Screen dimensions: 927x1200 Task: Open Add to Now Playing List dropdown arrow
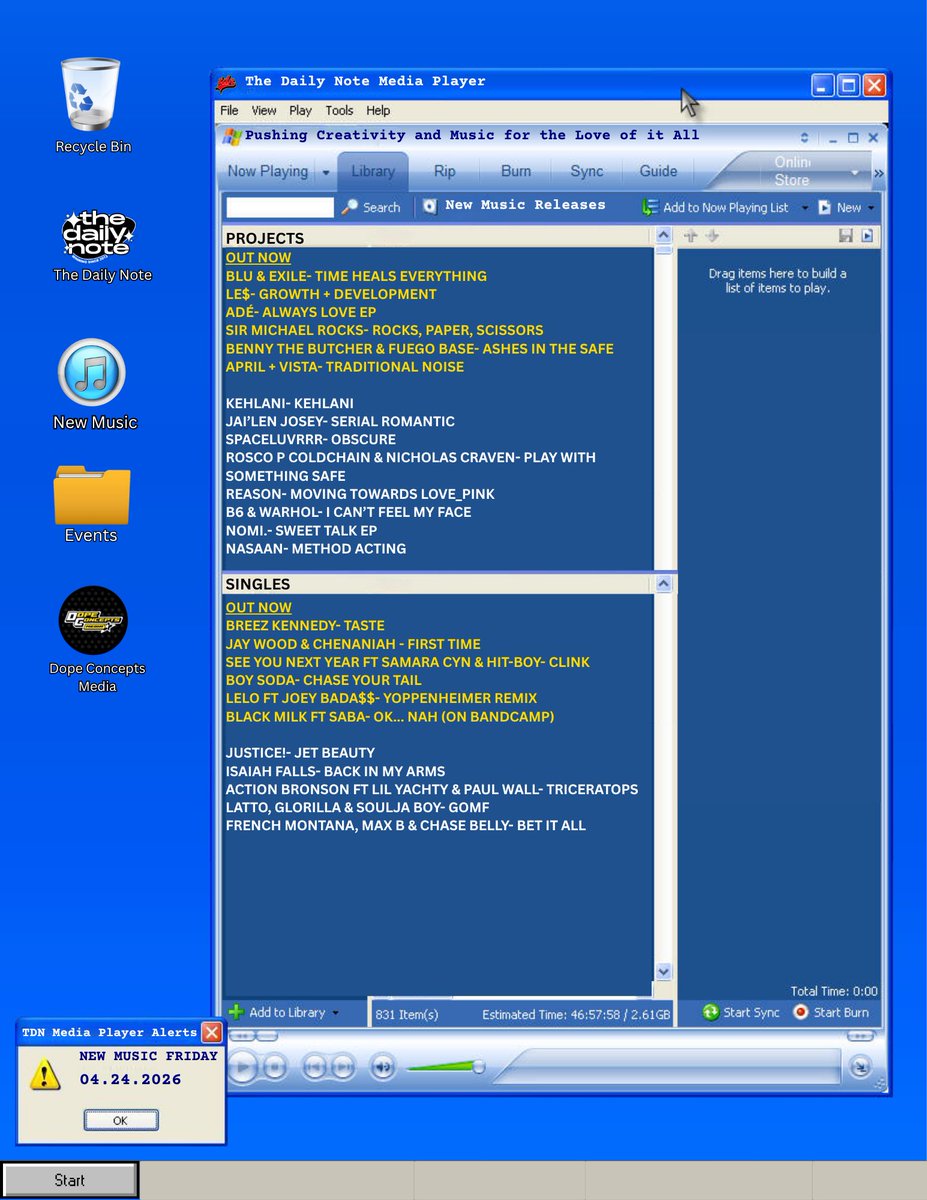[805, 208]
